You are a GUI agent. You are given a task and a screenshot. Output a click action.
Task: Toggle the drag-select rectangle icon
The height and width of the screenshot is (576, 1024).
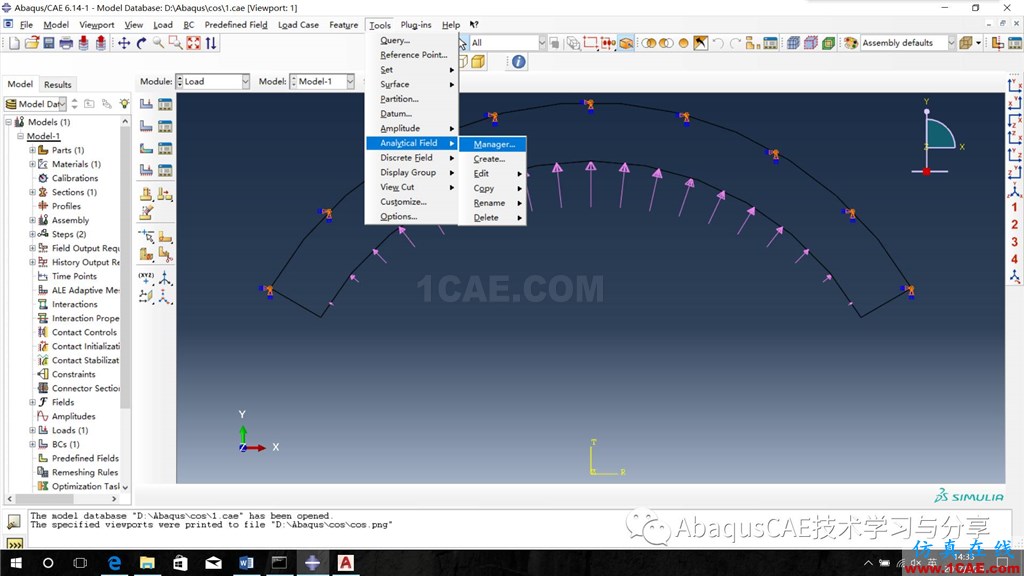(591, 43)
